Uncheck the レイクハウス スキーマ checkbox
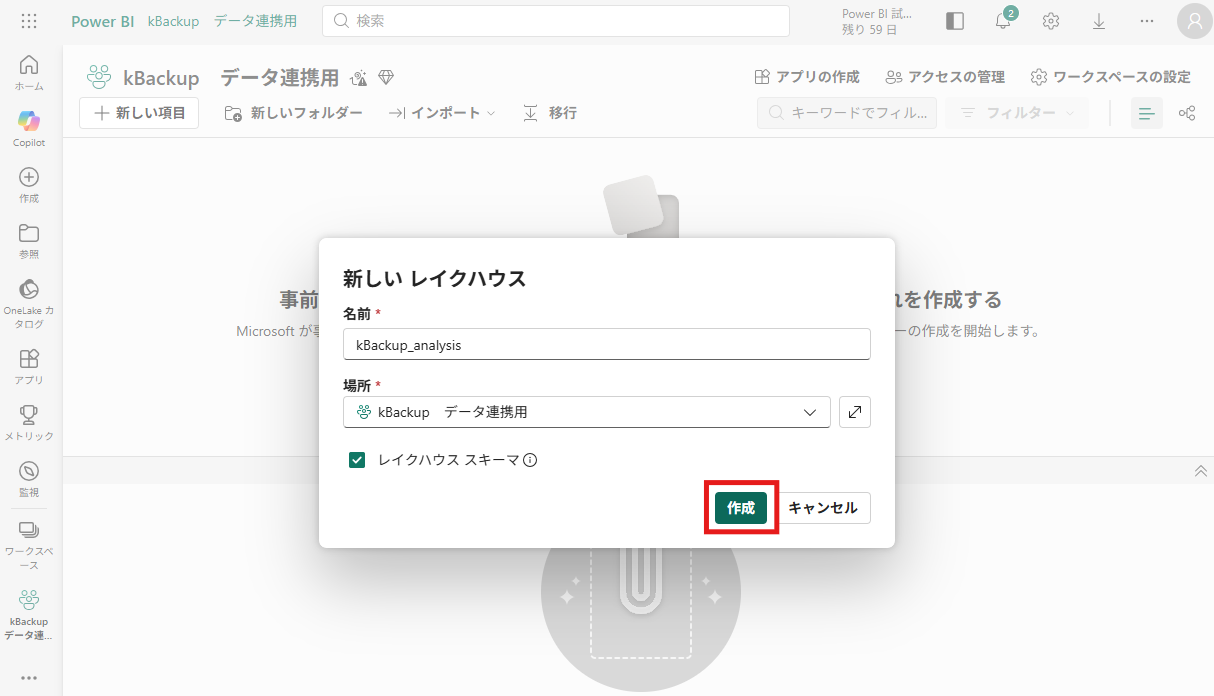Screen dimensions: 1214x696 357,460
